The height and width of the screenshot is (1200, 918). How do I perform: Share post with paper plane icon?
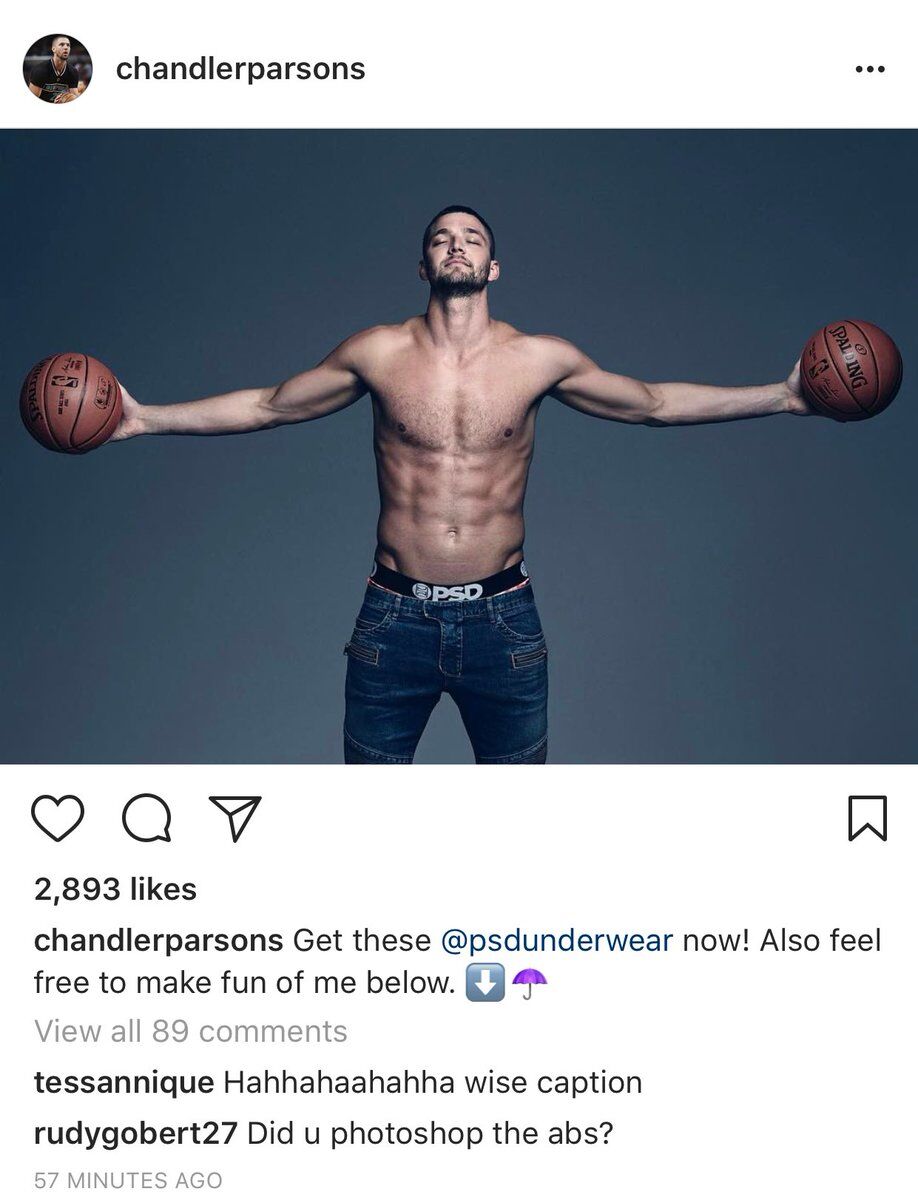tap(235, 818)
